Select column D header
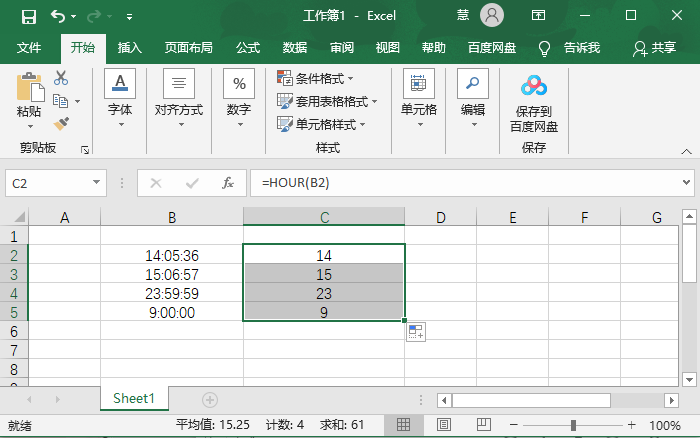Screen dimensions: 700x438 click(441, 217)
